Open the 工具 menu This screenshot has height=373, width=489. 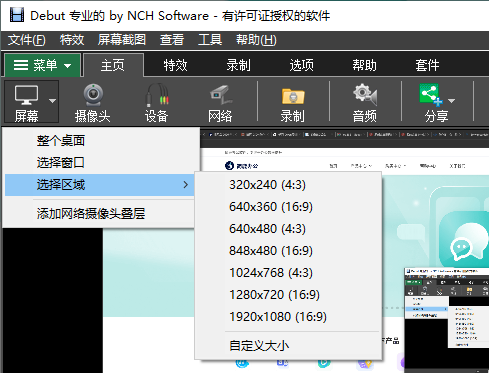(x=210, y=40)
